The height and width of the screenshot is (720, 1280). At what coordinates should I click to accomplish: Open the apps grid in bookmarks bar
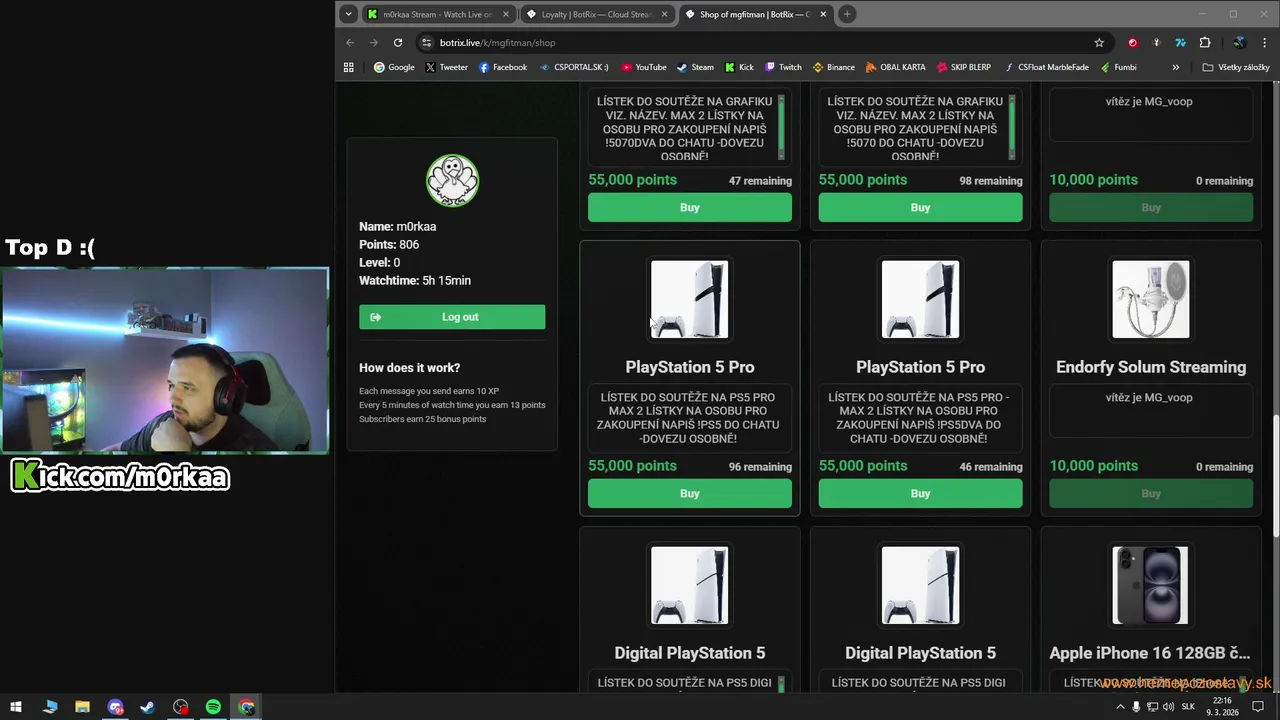(x=349, y=67)
